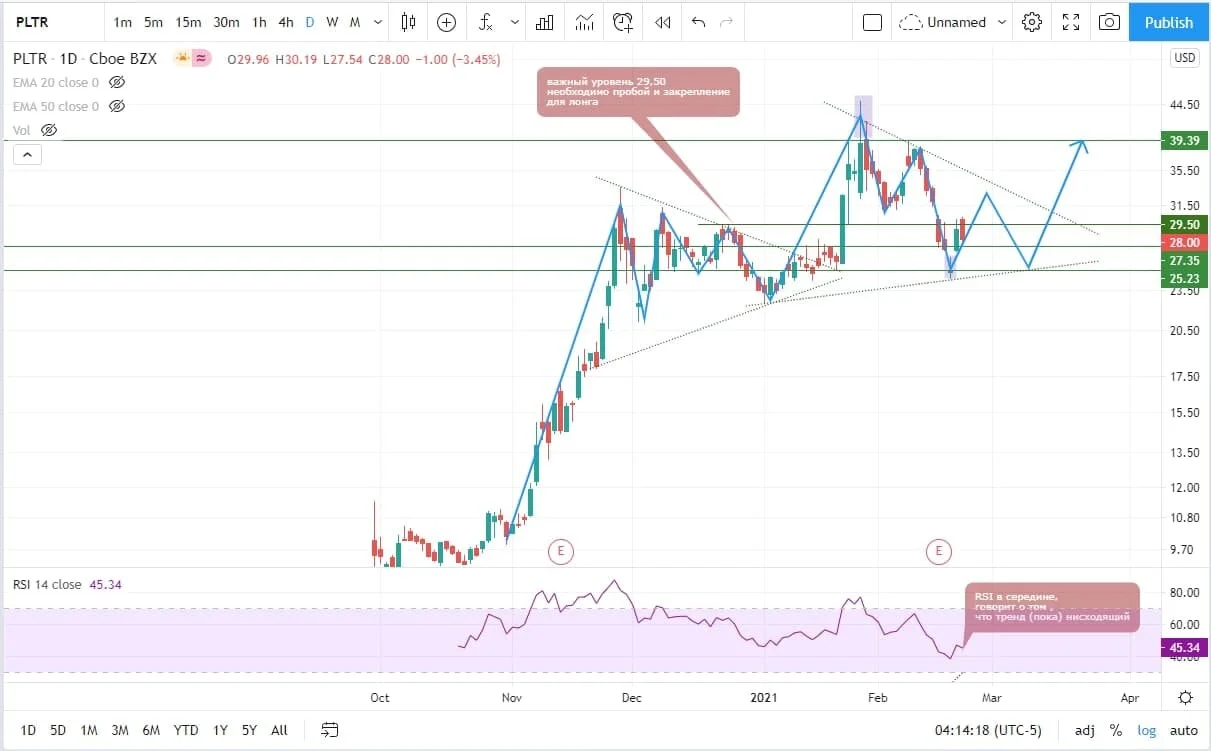Click the 25.23 price level label
Viewport: 1211px width, 751px height.
point(1184,278)
